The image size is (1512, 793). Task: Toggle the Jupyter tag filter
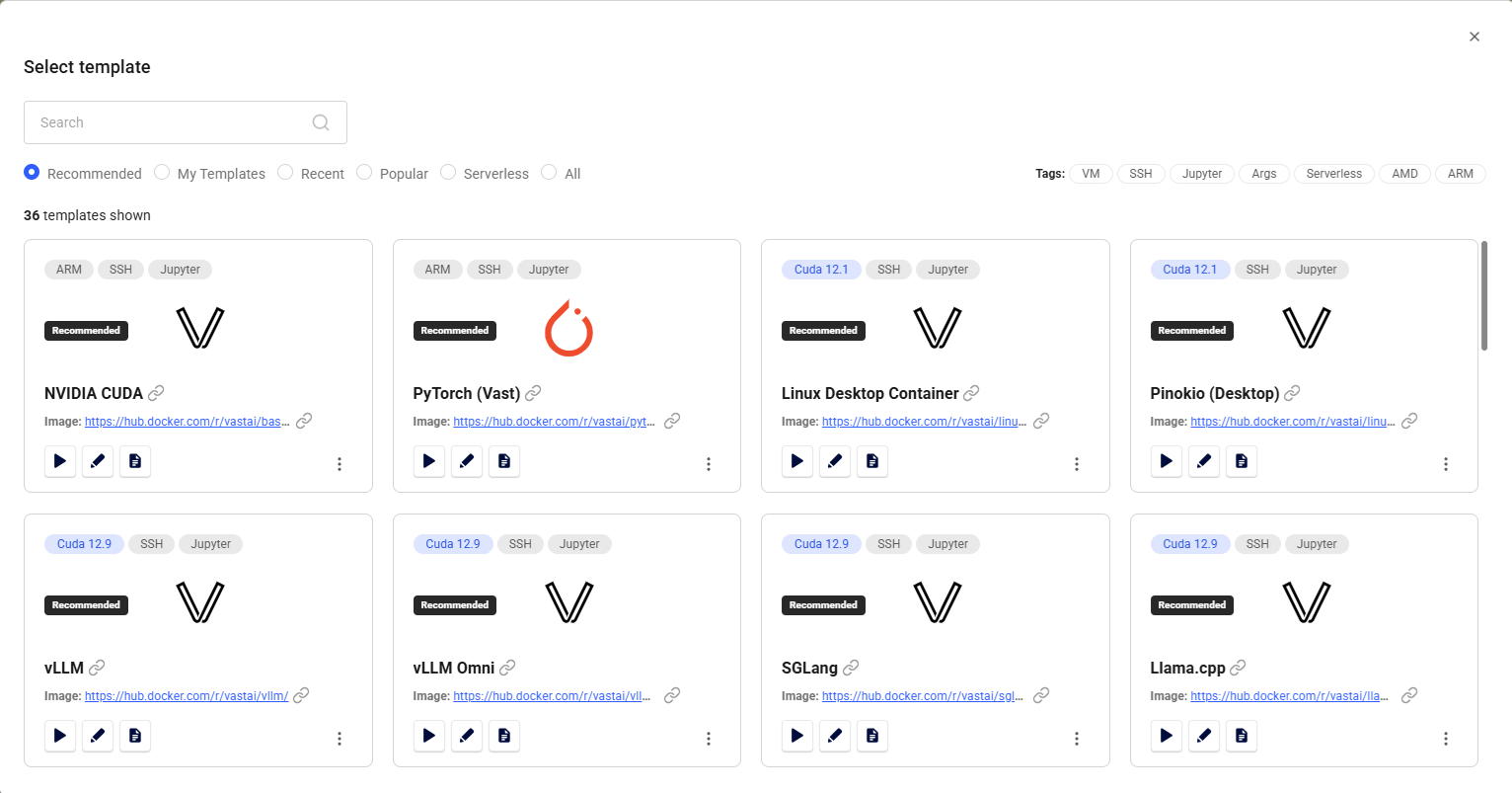click(1202, 173)
